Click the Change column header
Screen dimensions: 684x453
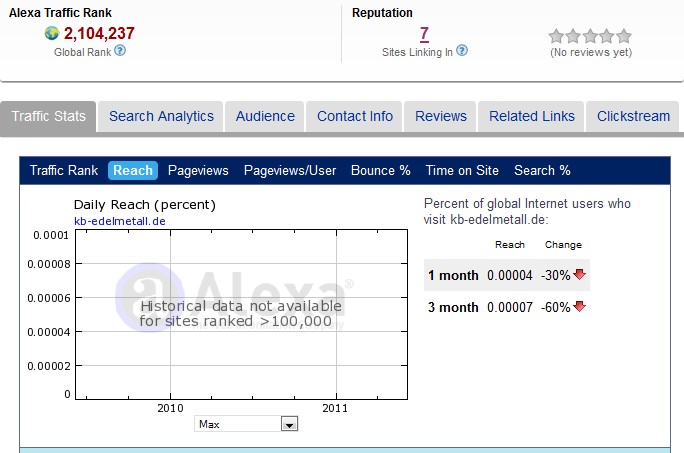coord(563,245)
